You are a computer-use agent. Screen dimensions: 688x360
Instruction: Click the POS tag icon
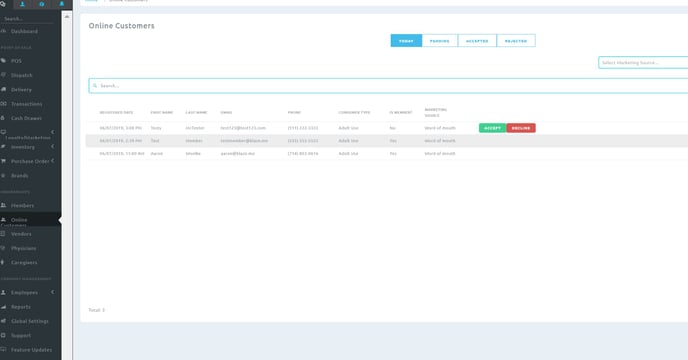(3, 61)
